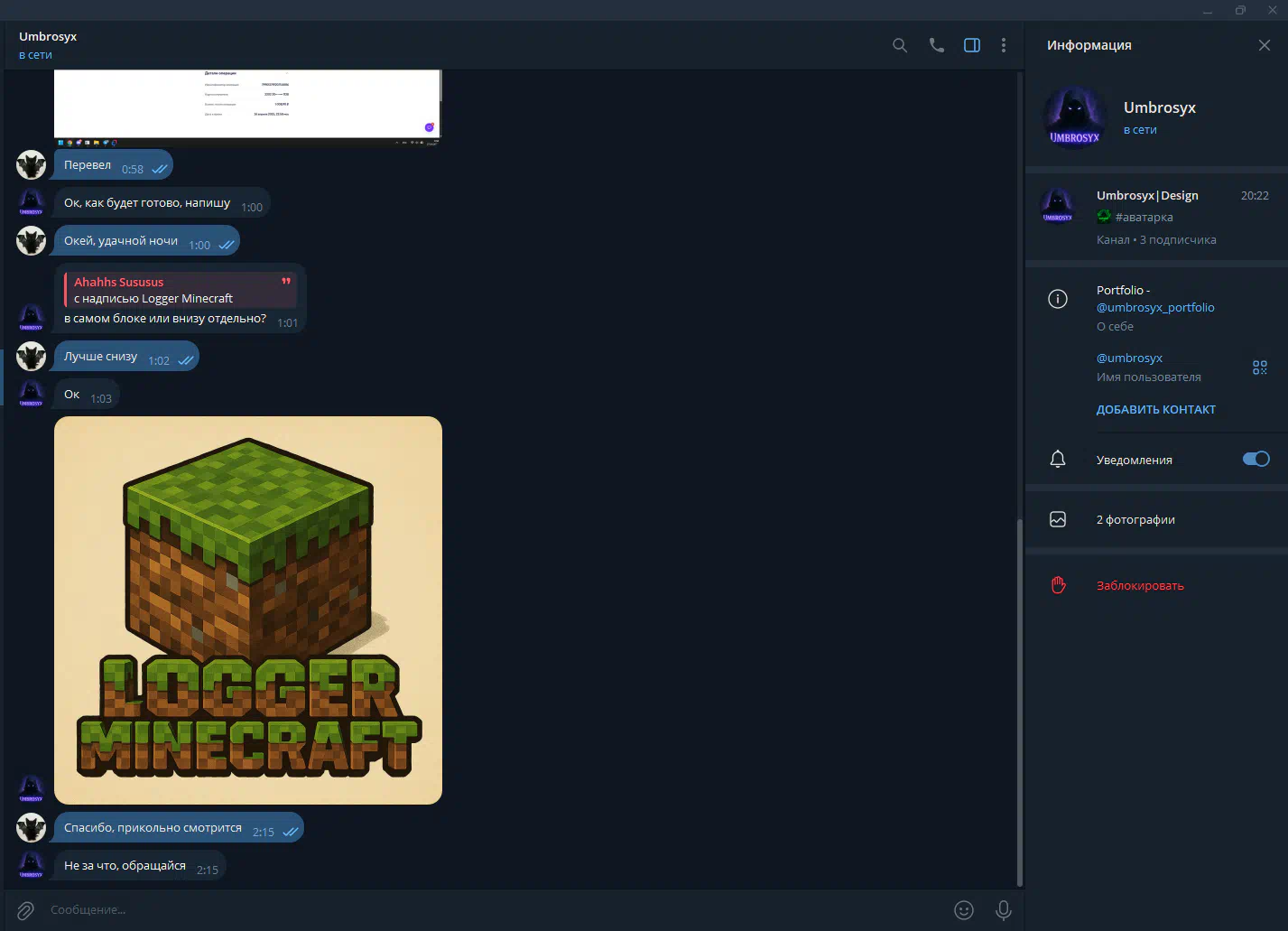The image size is (1288, 931).
Task: Click the Umbrosyx | Design channel avatar
Action: [x=1058, y=205]
